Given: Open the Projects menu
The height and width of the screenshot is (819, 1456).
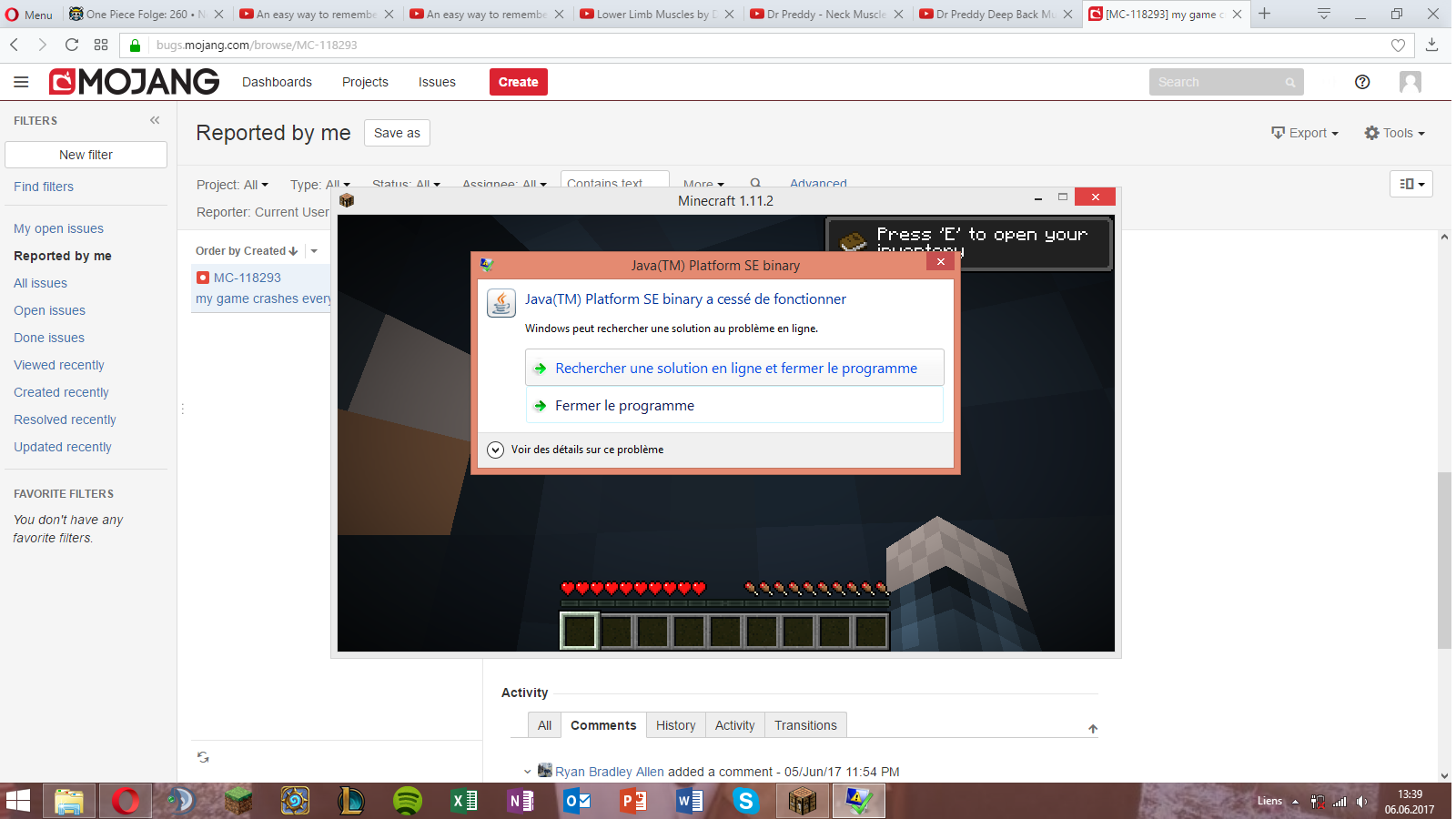Looking at the screenshot, I should [x=365, y=82].
